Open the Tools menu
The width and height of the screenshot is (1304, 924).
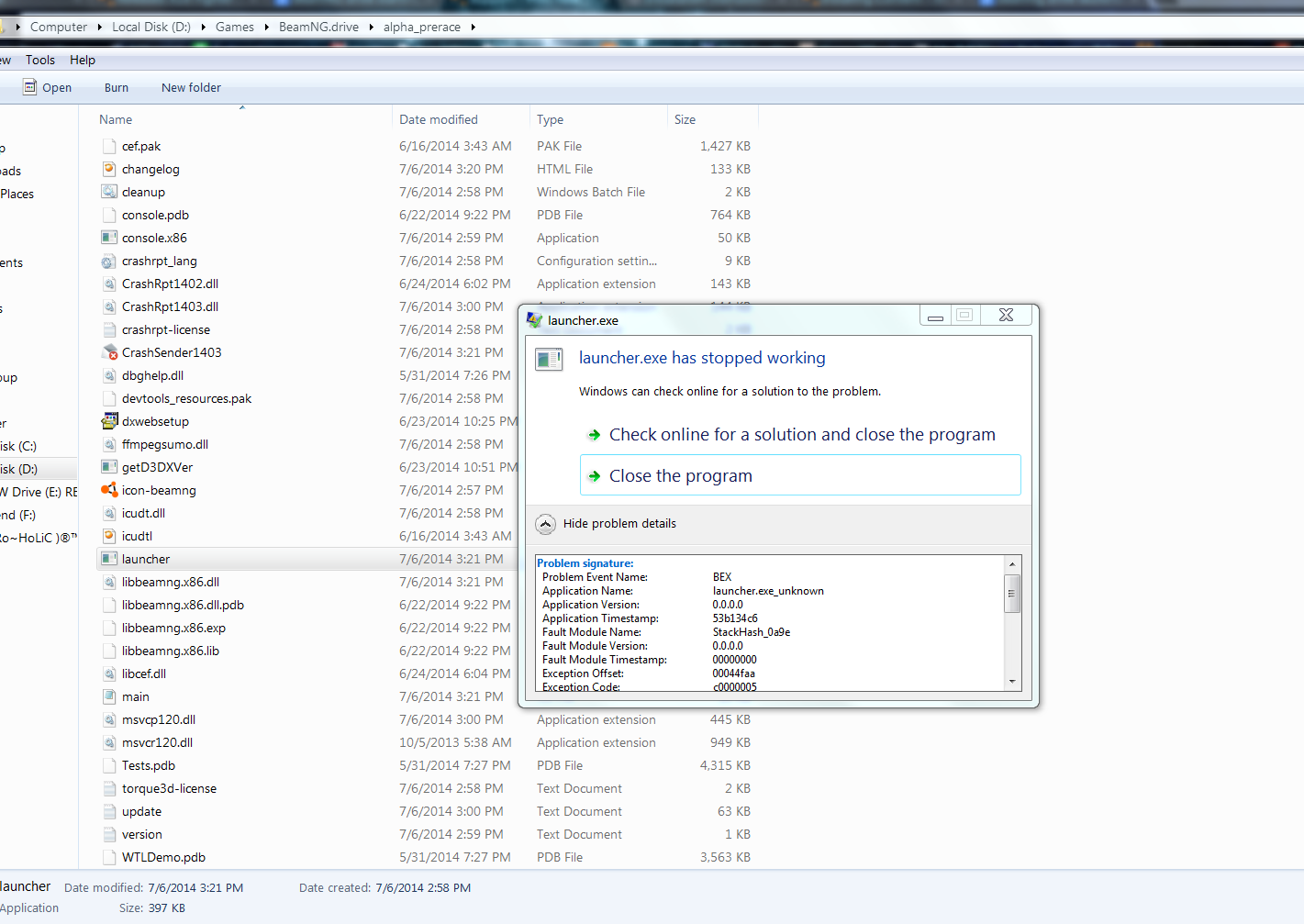40,60
